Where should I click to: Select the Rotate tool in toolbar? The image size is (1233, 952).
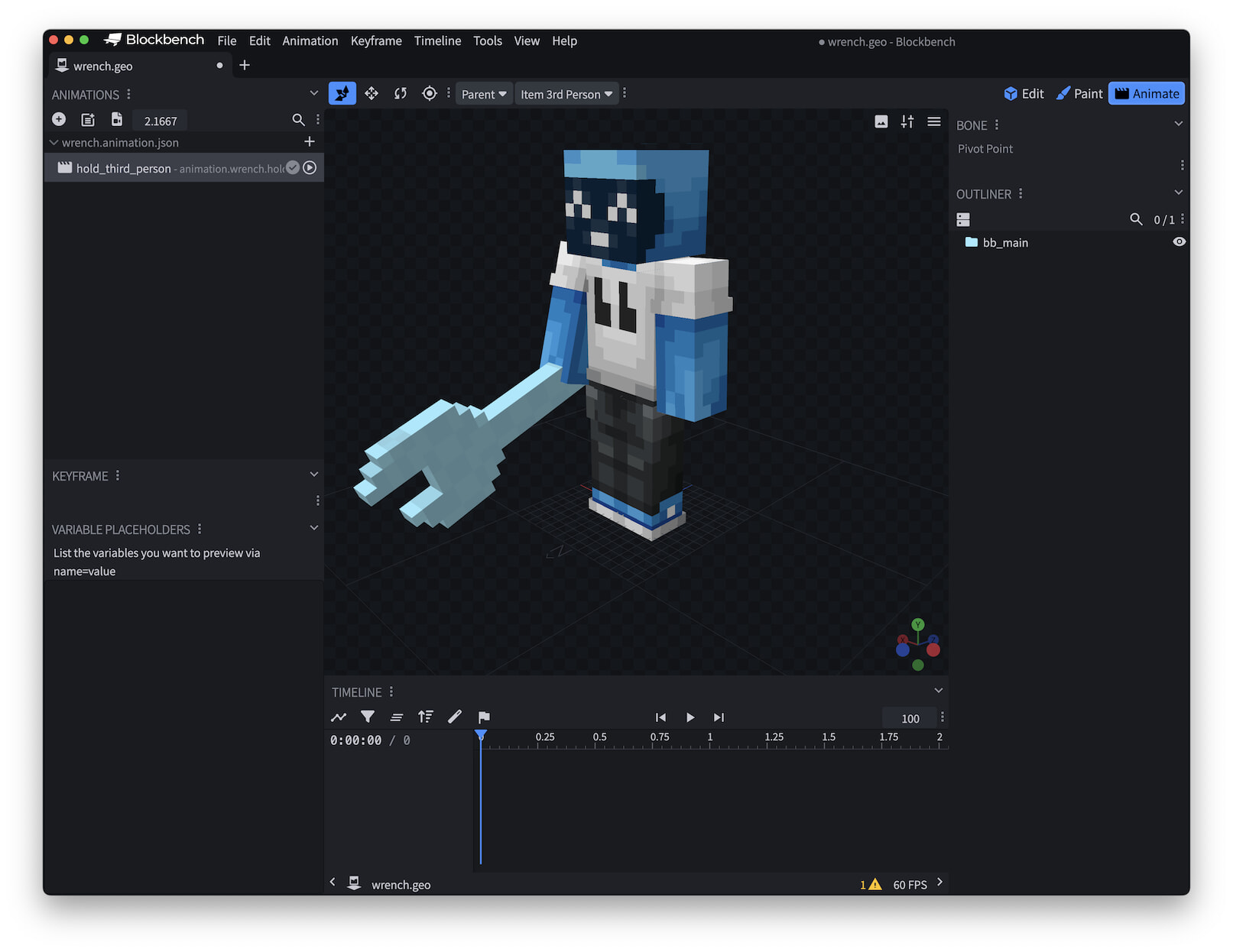pos(401,93)
